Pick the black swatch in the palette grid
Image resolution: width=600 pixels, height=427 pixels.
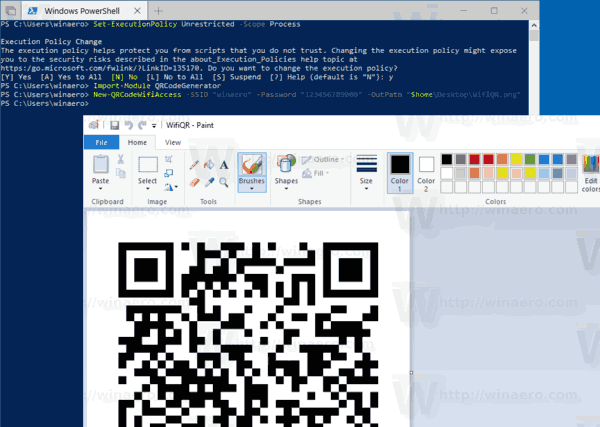click(x=447, y=159)
